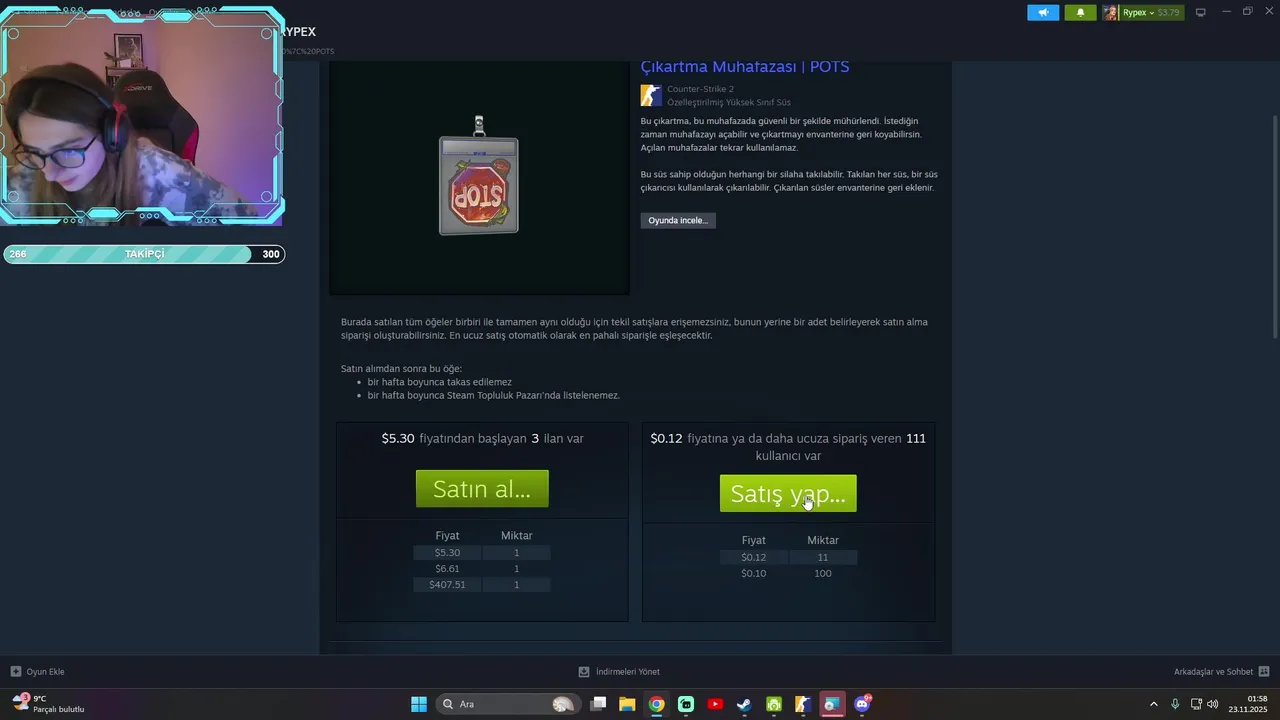This screenshot has width=1280, height=720.
Task: Open the weather widget on taskbar
Action: (49, 704)
